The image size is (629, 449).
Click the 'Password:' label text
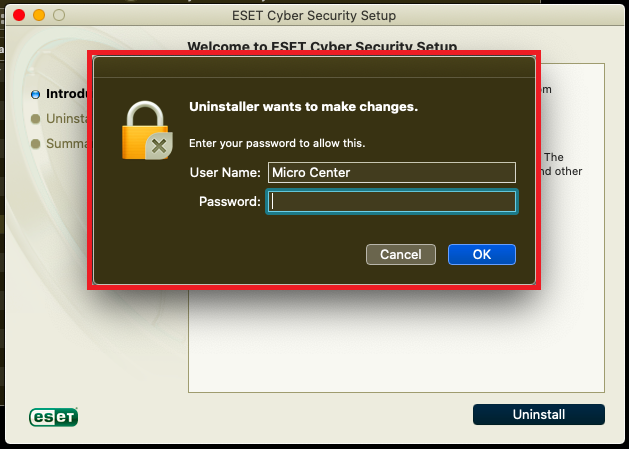click(x=229, y=201)
